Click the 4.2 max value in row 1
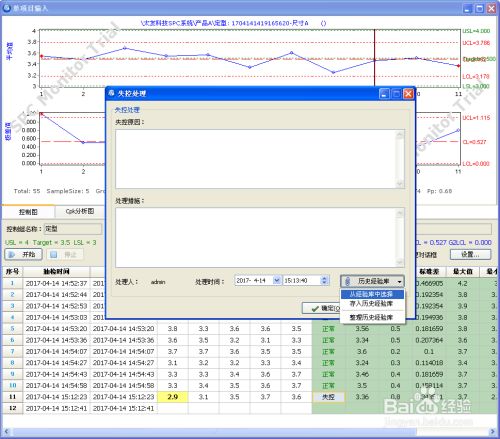500x439 pixels. point(463,283)
